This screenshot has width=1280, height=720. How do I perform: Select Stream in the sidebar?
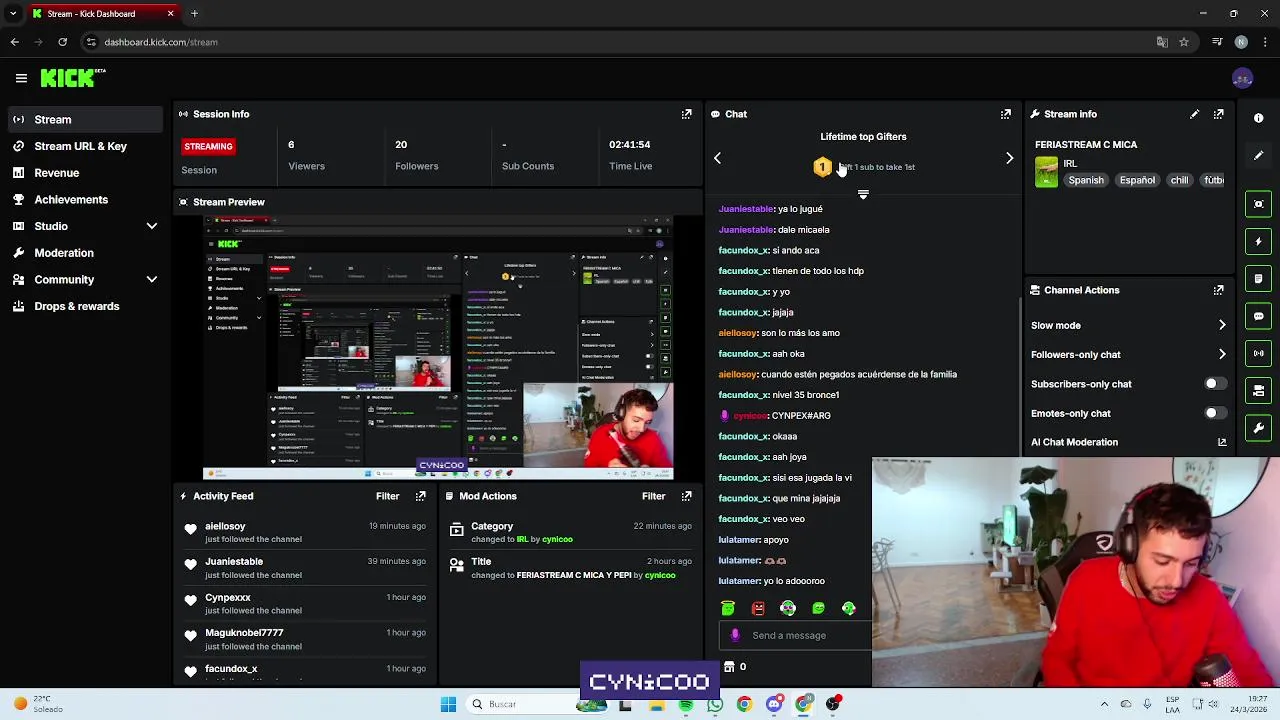85,119
